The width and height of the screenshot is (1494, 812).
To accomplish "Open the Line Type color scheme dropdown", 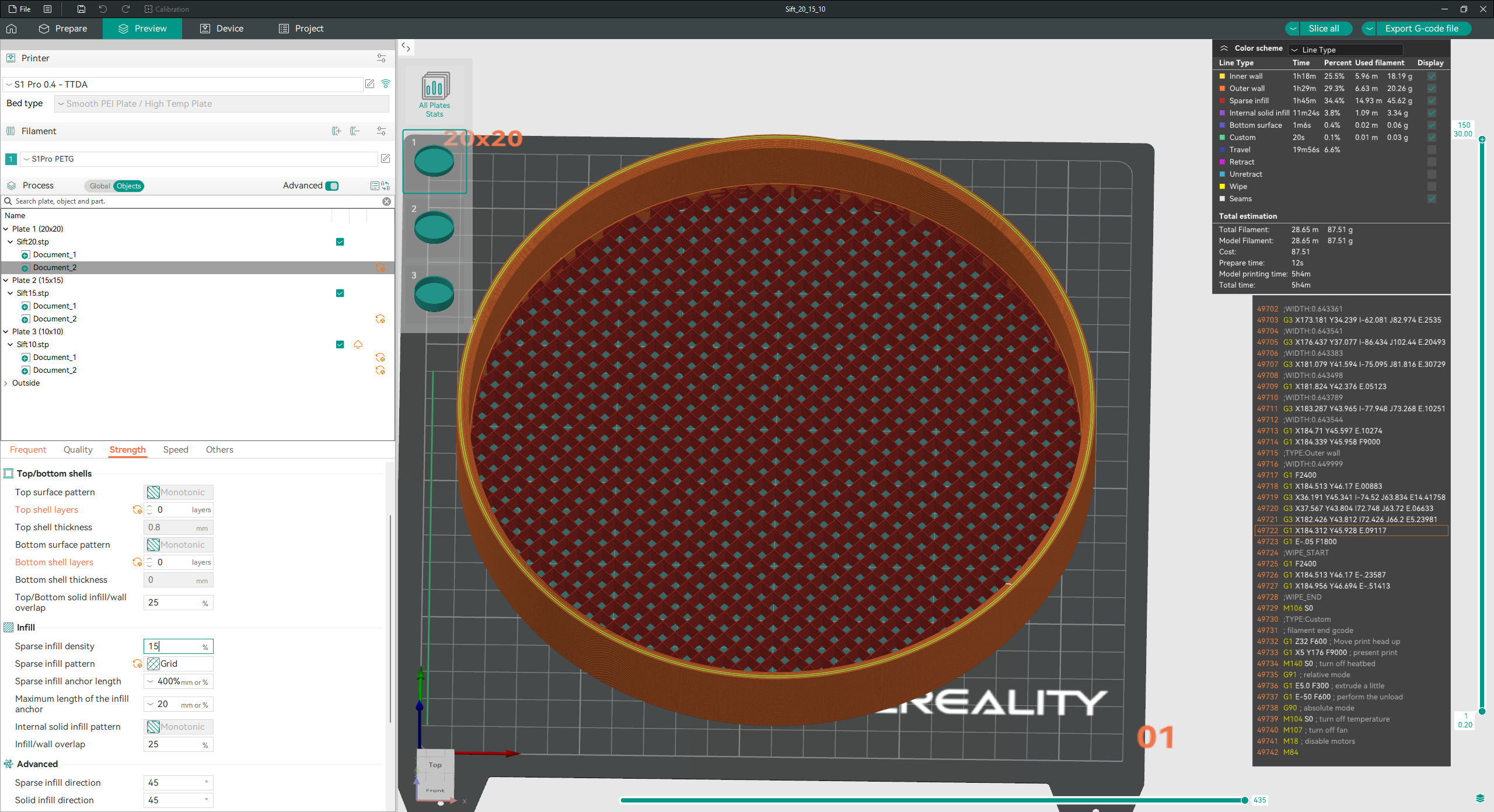I will coord(1345,50).
